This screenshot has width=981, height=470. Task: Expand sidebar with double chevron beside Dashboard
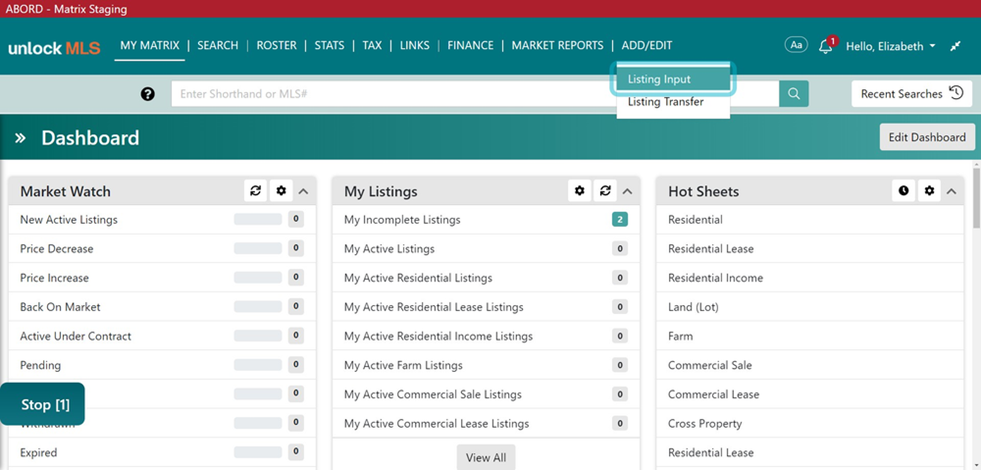(20, 138)
